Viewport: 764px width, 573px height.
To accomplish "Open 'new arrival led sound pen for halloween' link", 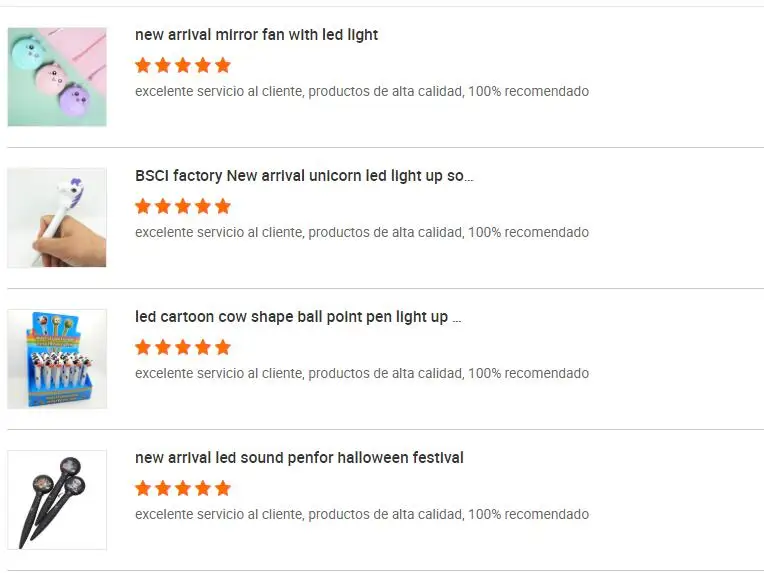I will click(x=299, y=458).
